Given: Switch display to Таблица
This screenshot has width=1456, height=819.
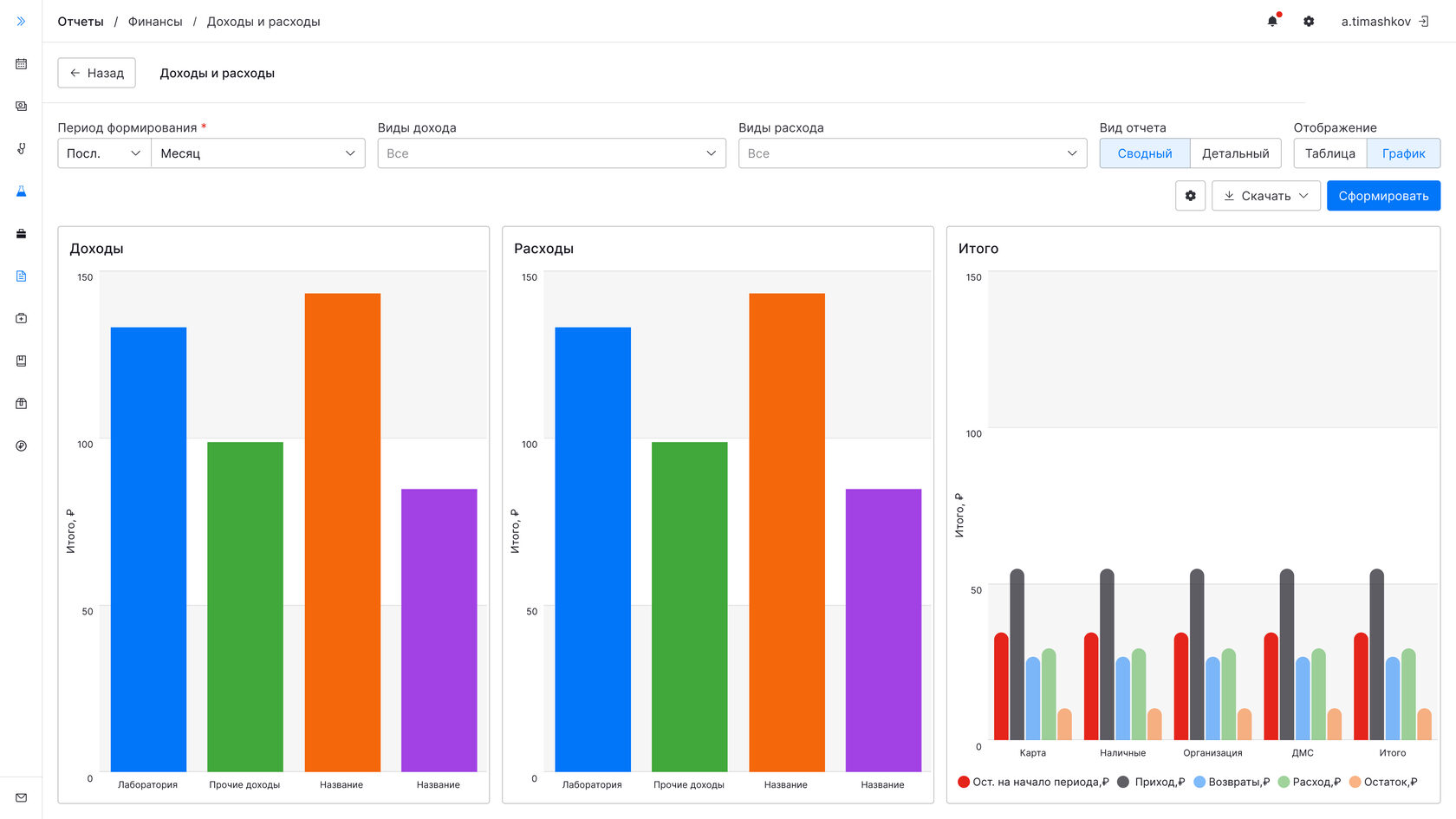Looking at the screenshot, I should tap(1329, 153).
